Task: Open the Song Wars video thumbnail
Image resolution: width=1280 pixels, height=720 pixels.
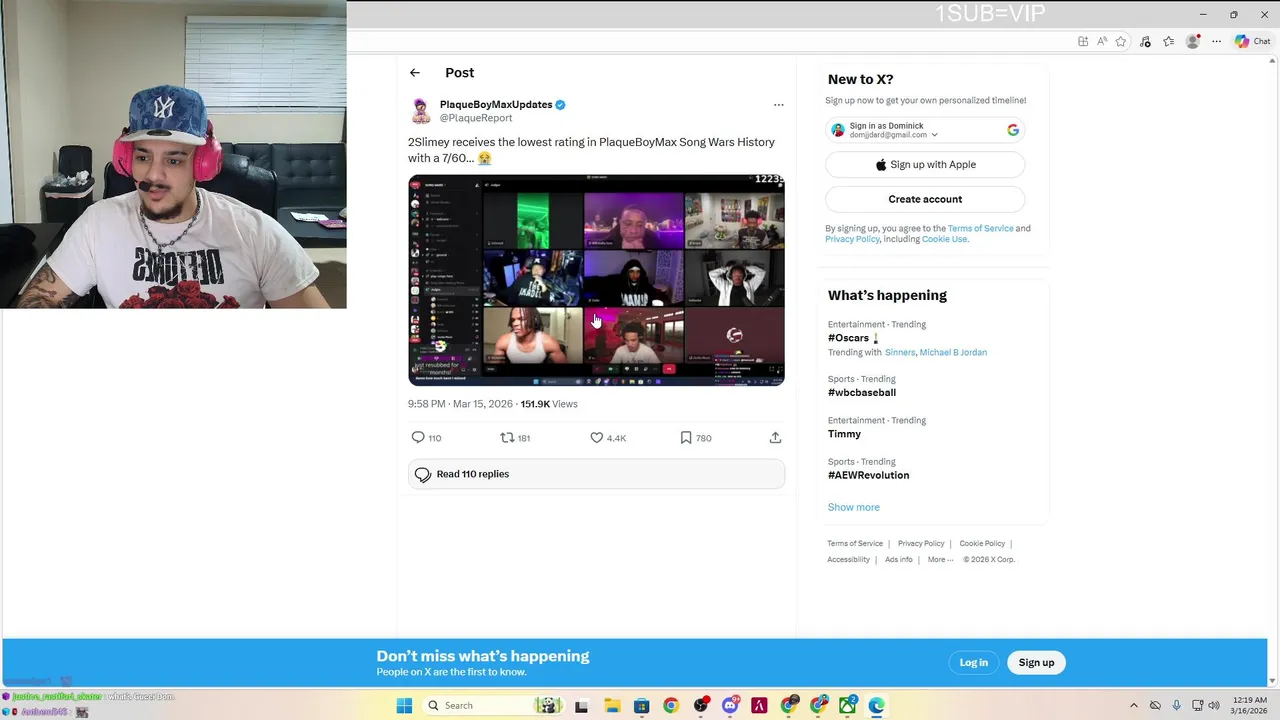Action: pos(596,280)
